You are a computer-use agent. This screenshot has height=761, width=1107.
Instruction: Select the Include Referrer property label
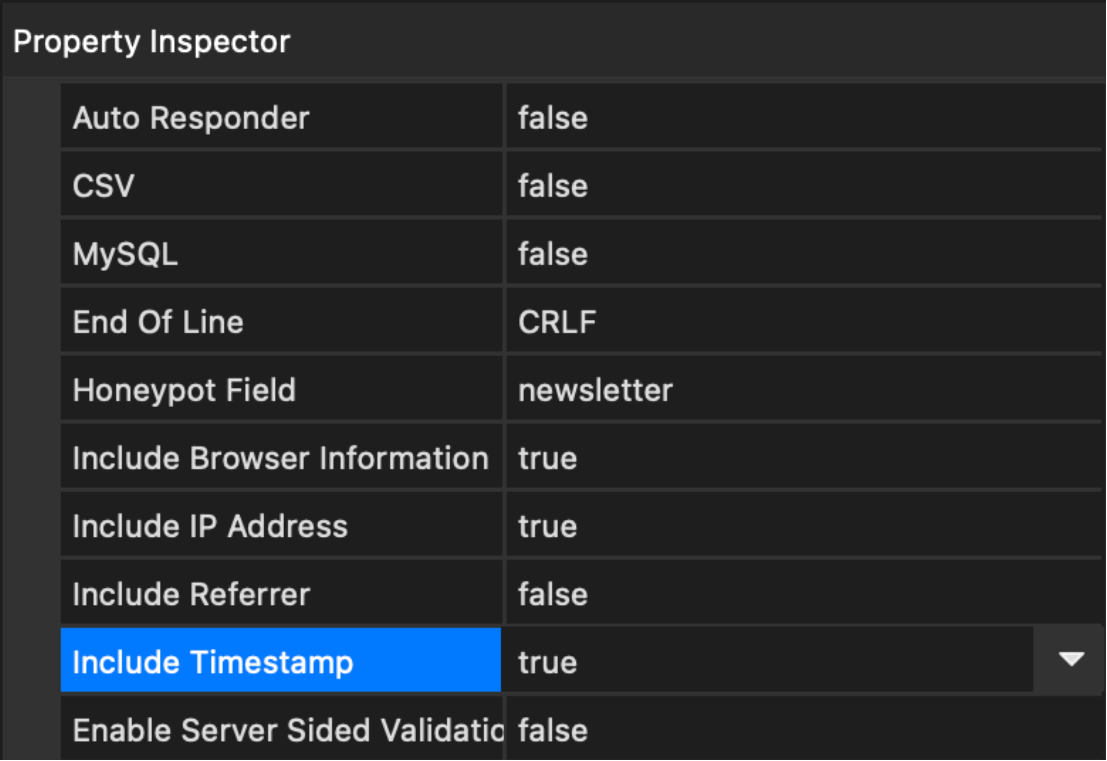tap(191, 594)
